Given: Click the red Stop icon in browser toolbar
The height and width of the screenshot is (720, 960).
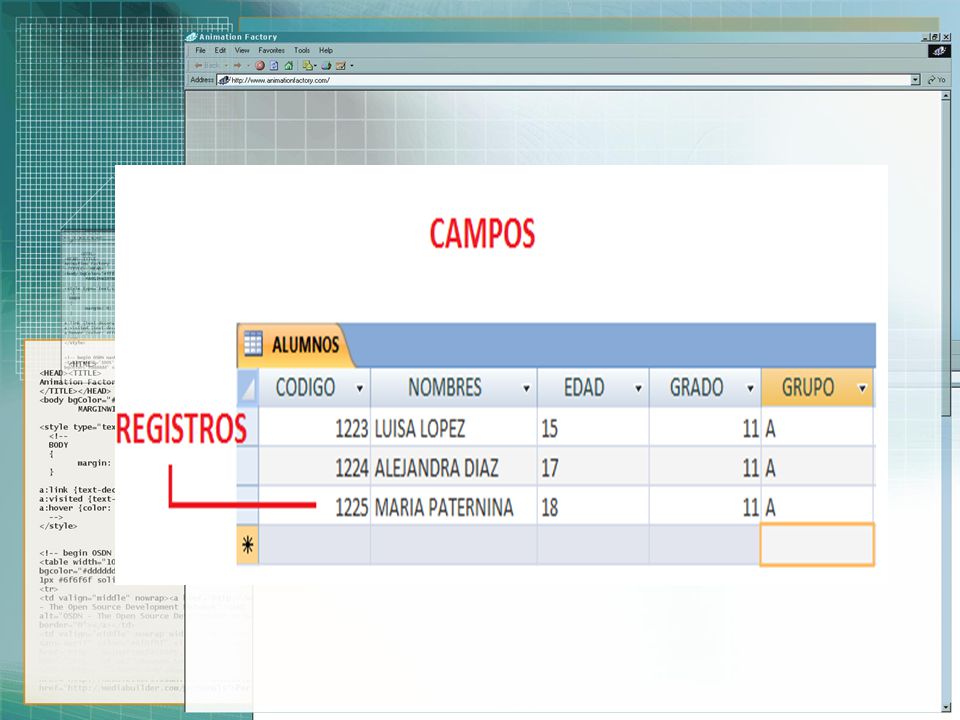Looking at the screenshot, I should click(260, 66).
